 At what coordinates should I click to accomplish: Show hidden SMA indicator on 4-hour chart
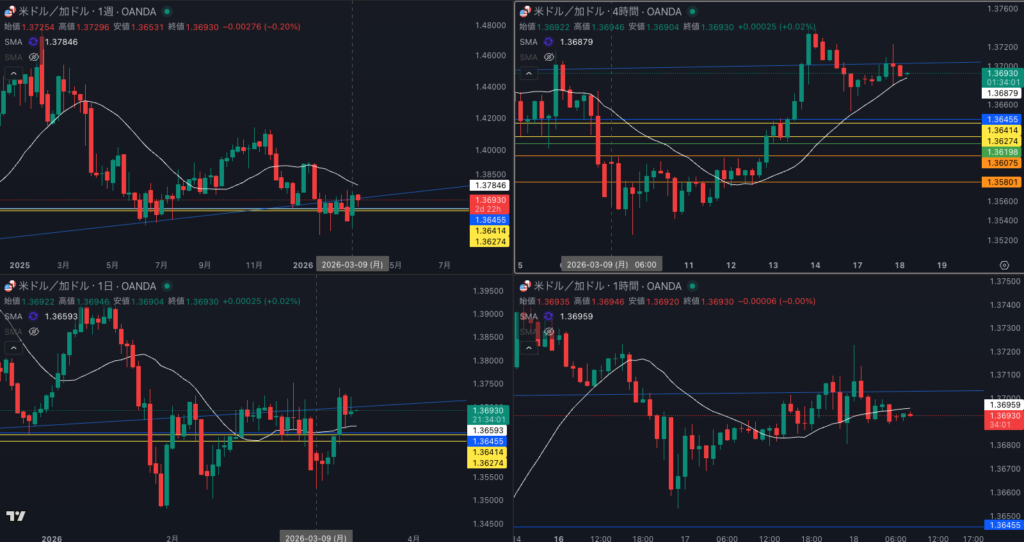(548, 58)
